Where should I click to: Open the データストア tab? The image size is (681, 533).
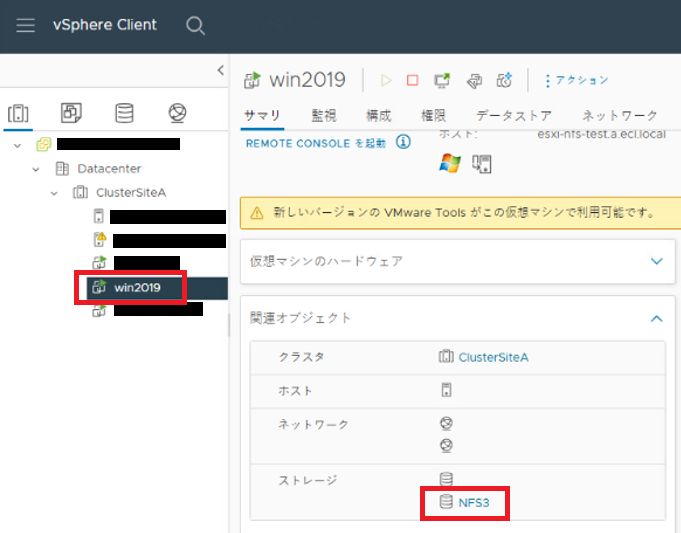(x=512, y=116)
